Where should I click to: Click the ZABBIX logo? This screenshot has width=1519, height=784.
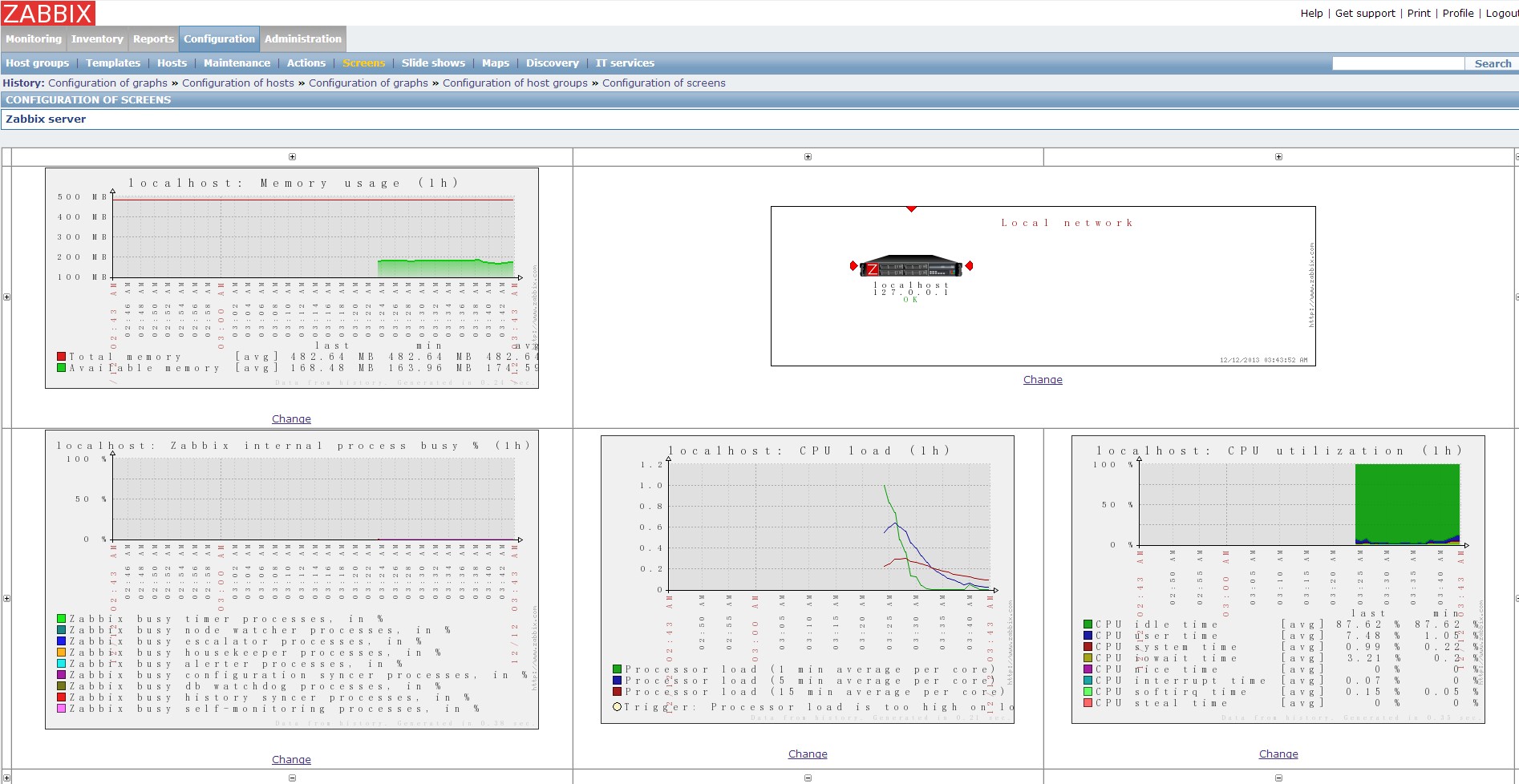48,13
